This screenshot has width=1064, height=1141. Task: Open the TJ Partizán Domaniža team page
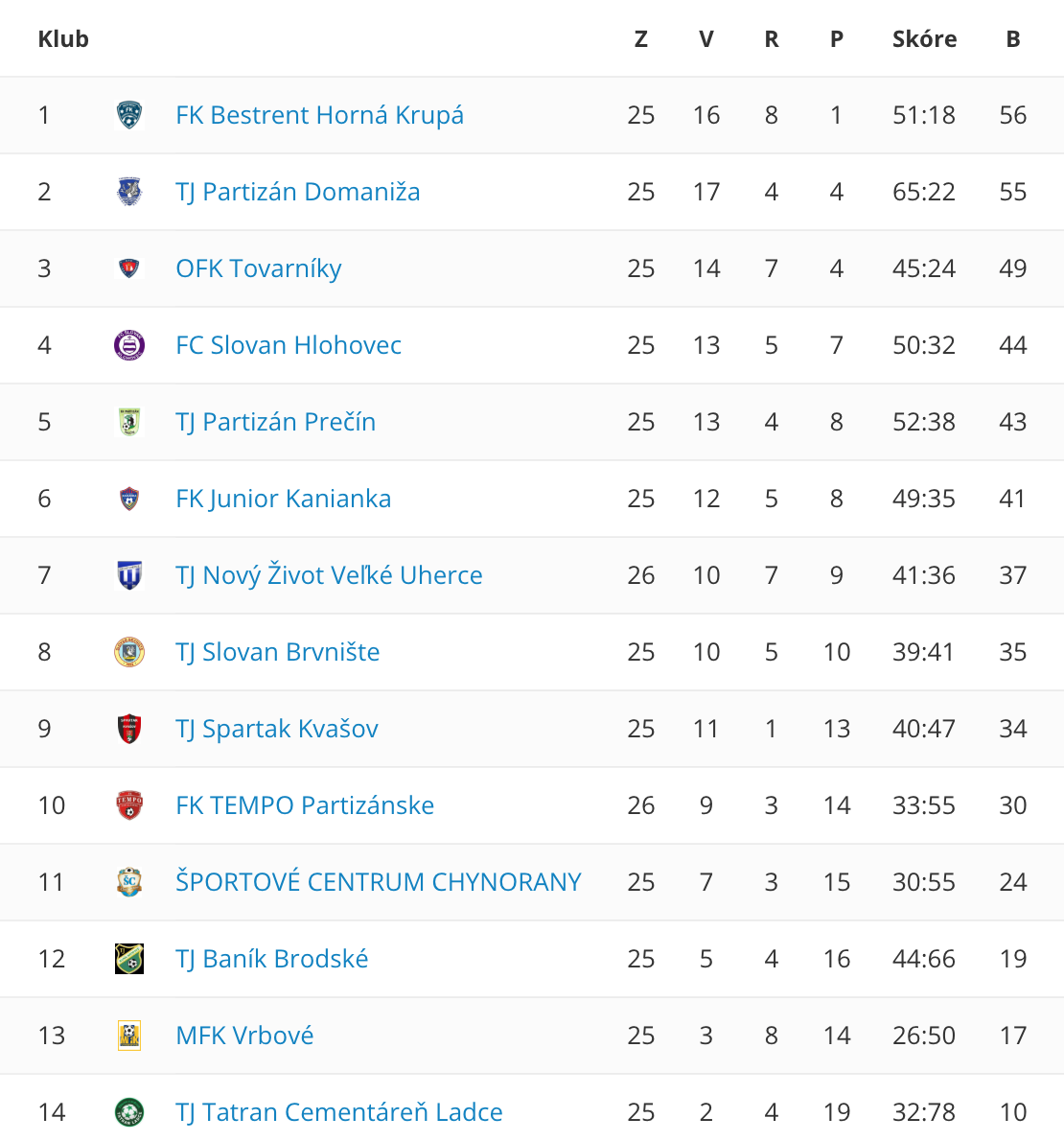coord(297,192)
